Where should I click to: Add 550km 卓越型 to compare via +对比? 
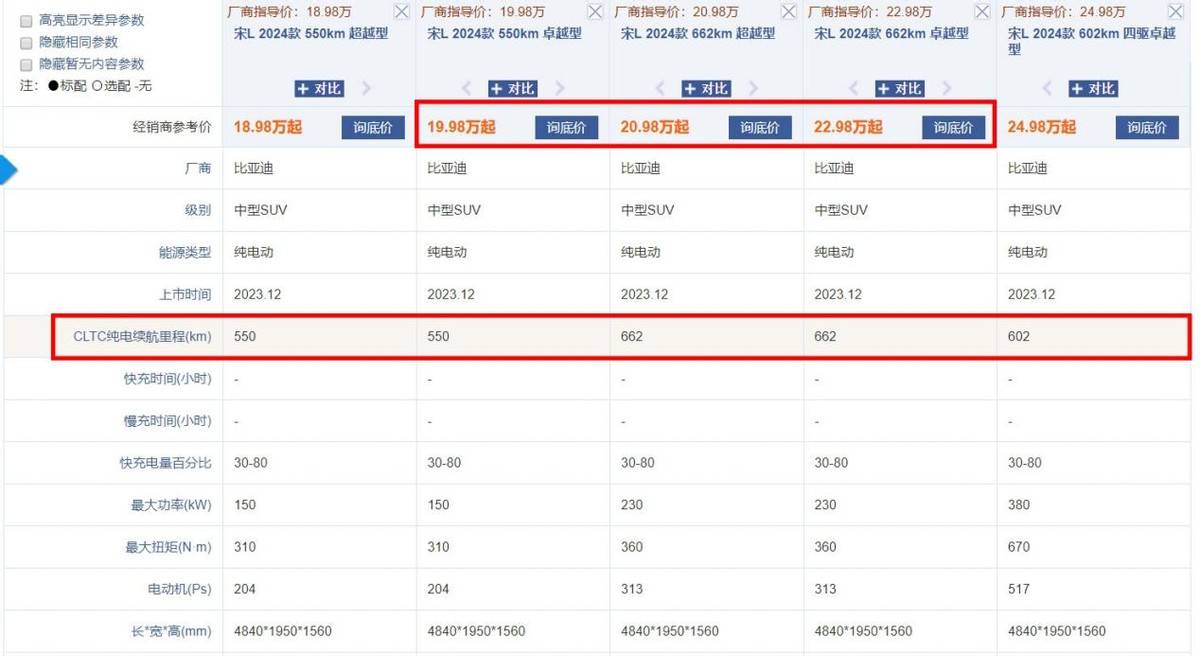pyautogui.click(x=513, y=89)
